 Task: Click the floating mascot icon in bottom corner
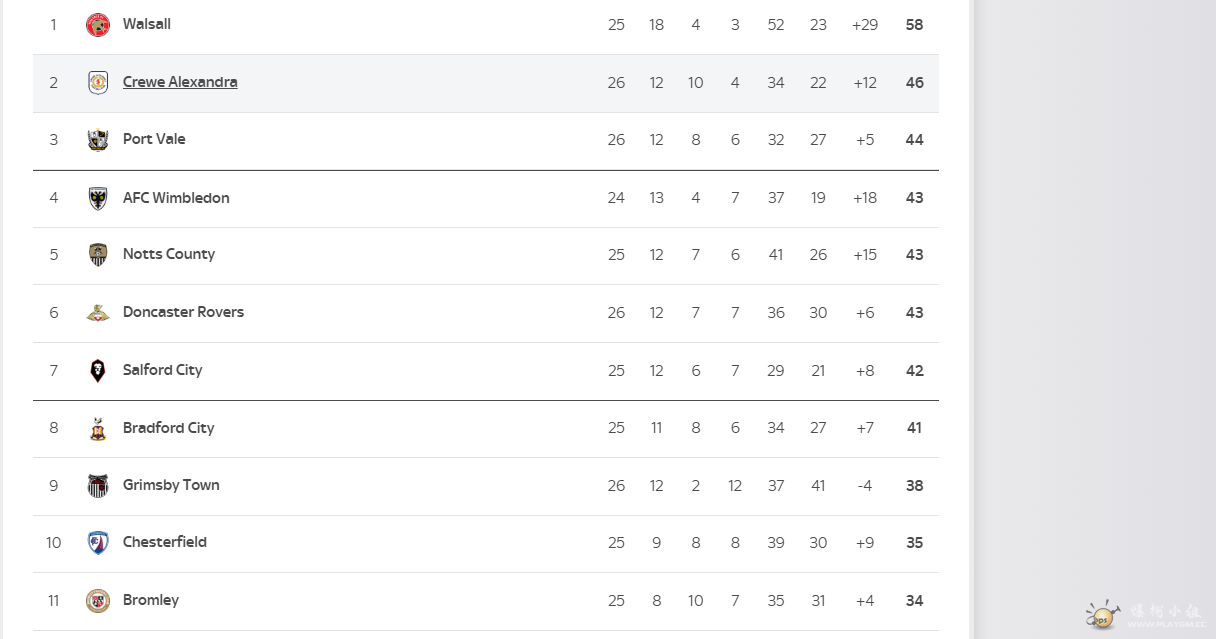click(x=1103, y=615)
